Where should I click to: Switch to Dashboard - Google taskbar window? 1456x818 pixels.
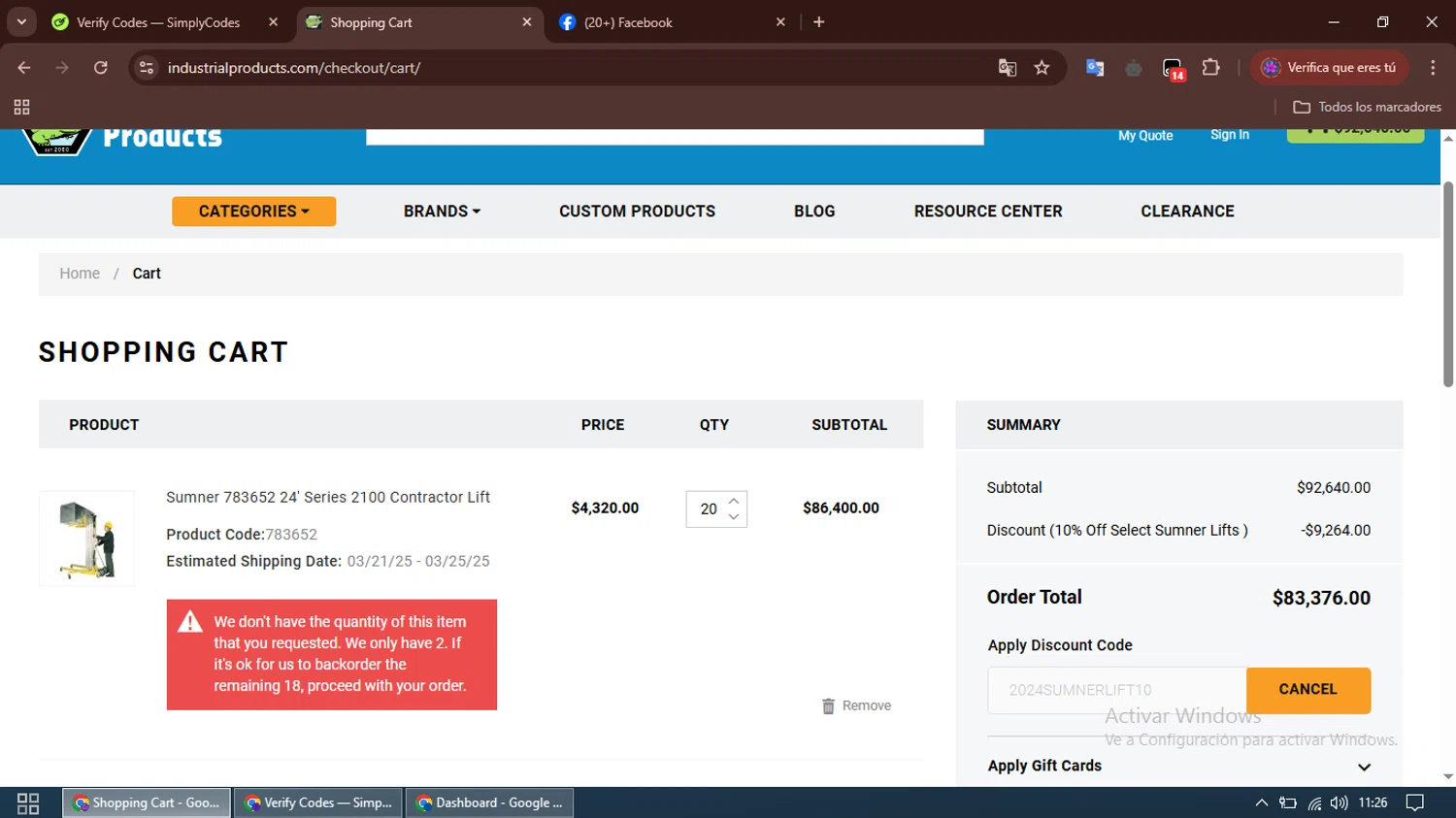pyautogui.click(x=489, y=803)
